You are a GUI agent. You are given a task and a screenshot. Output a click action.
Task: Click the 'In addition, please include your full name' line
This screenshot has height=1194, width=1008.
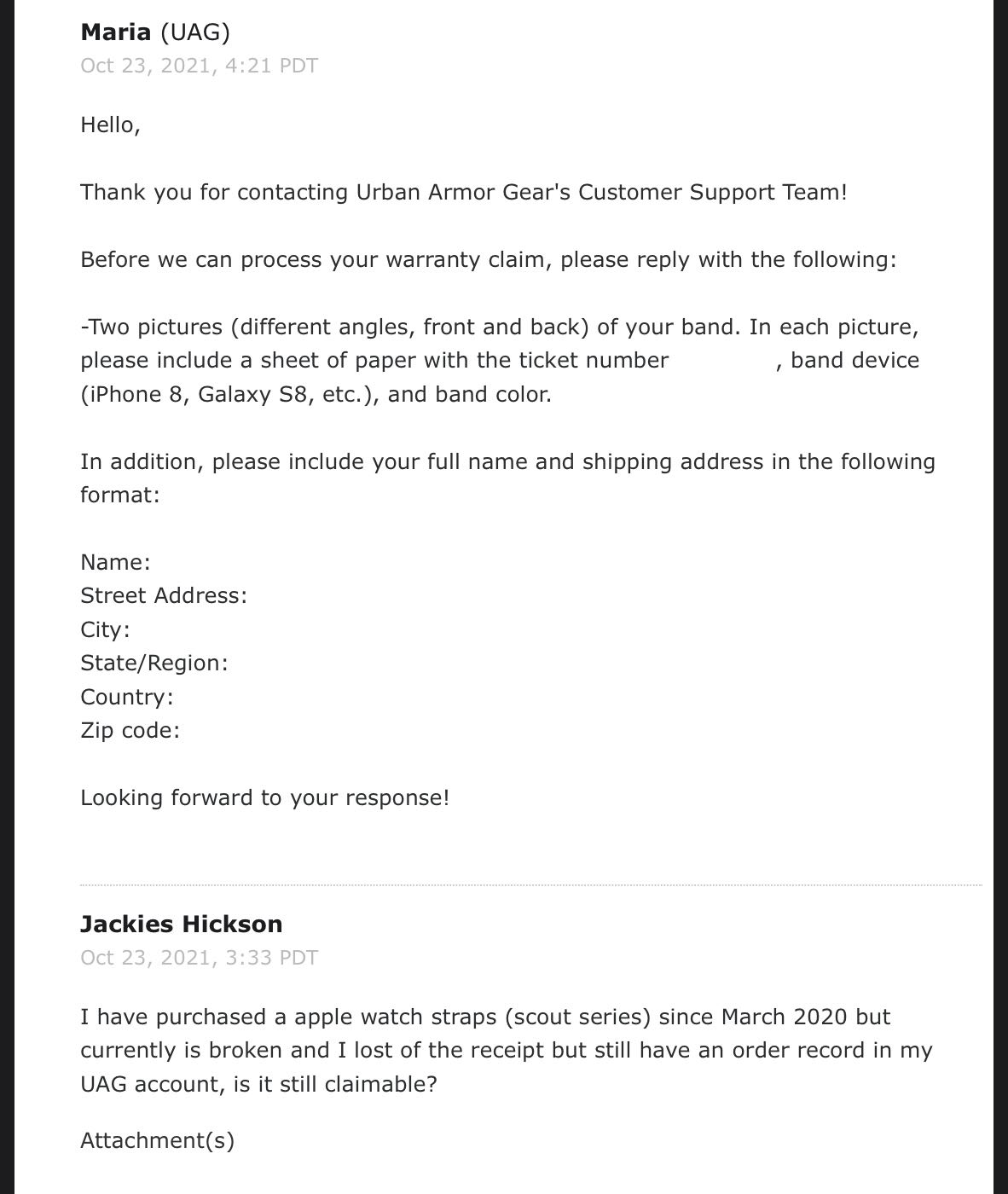tap(507, 462)
